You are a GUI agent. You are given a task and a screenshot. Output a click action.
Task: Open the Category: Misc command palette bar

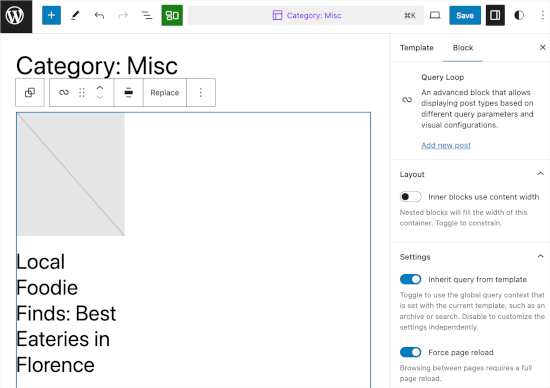click(x=306, y=15)
